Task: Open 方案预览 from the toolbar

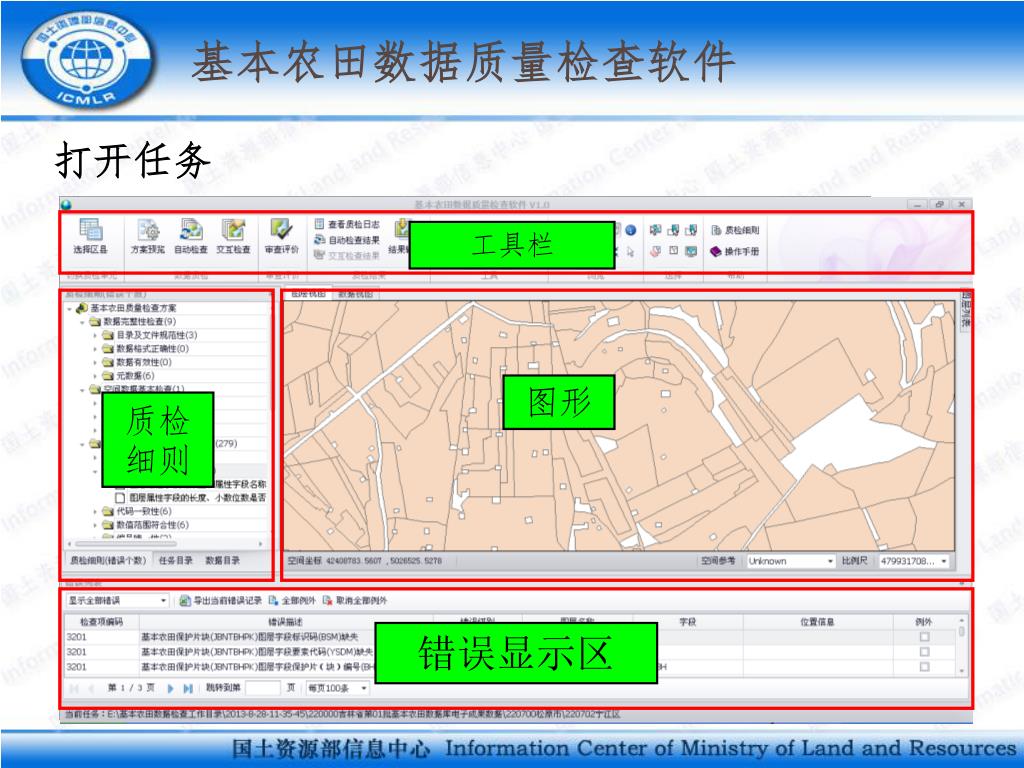Action: click(148, 236)
